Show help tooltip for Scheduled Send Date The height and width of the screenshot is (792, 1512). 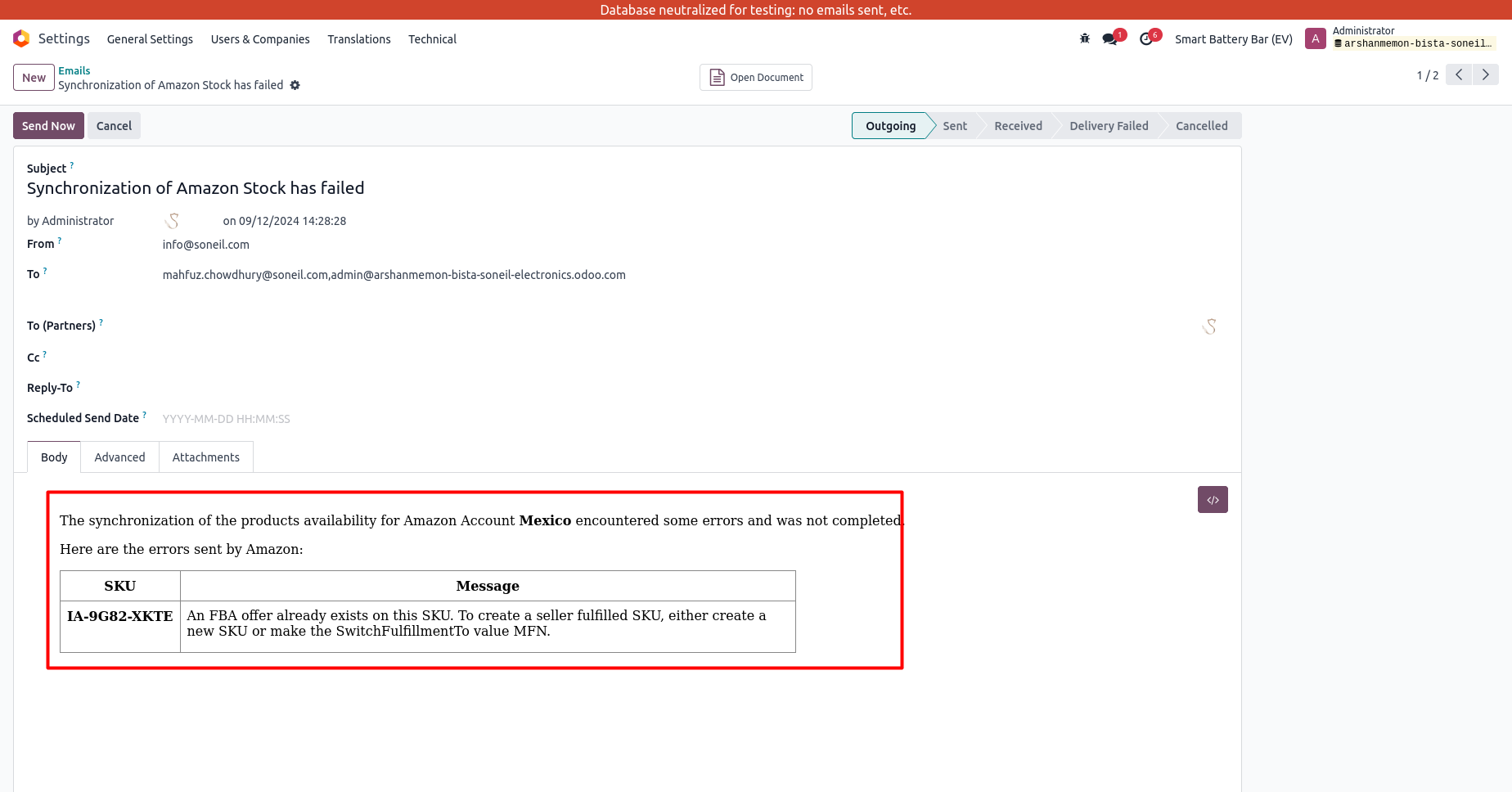144,415
